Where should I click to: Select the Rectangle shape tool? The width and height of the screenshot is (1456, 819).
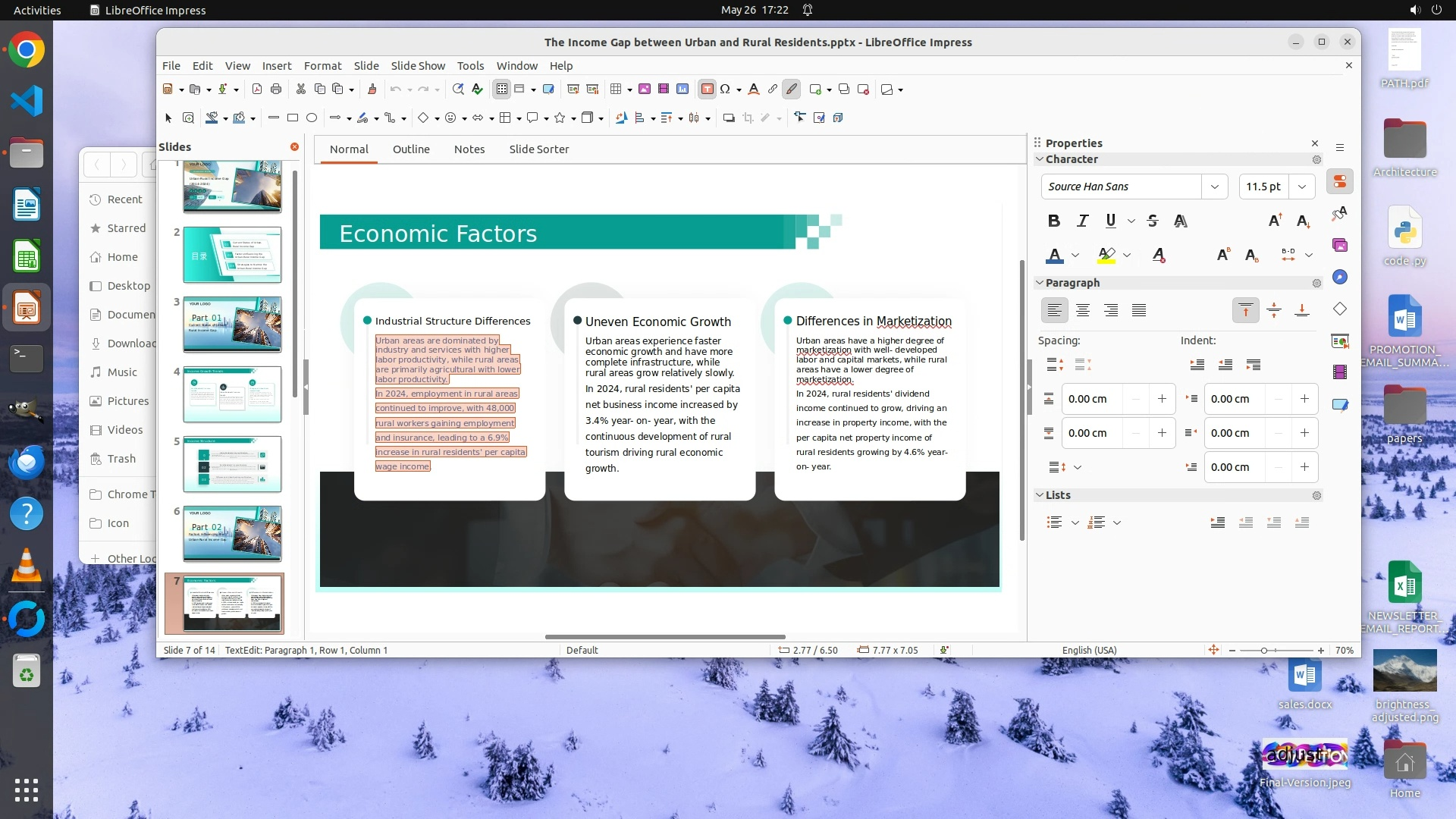click(x=293, y=118)
